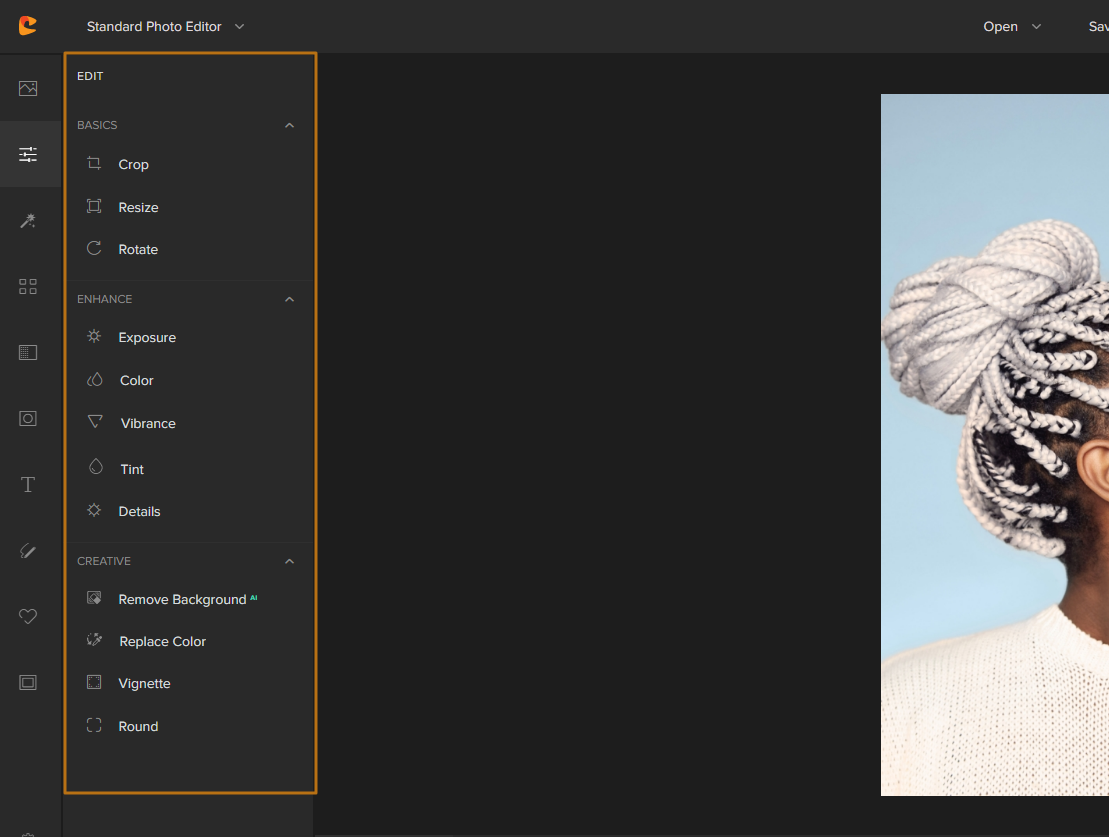Click the heart favorites sidebar icon

pos(28,617)
